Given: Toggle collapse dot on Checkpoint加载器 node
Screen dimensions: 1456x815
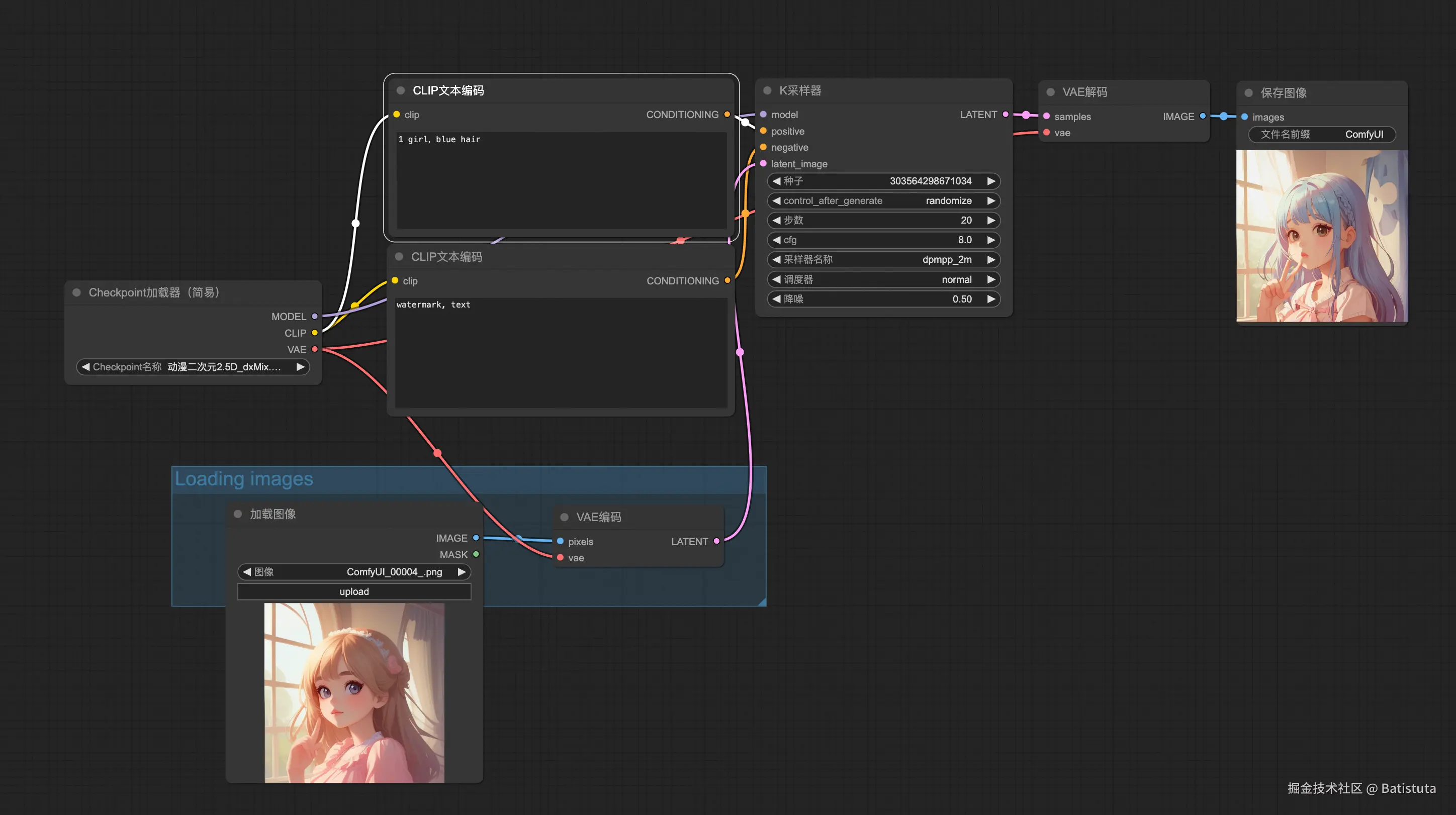Looking at the screenshot, I should click(x=77, y=292).
